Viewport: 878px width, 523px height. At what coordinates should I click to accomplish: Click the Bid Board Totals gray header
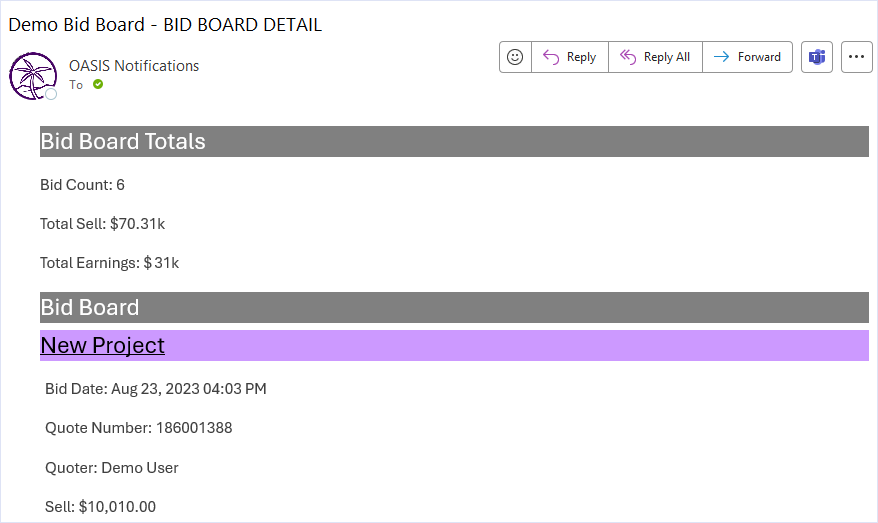point(454,142)
